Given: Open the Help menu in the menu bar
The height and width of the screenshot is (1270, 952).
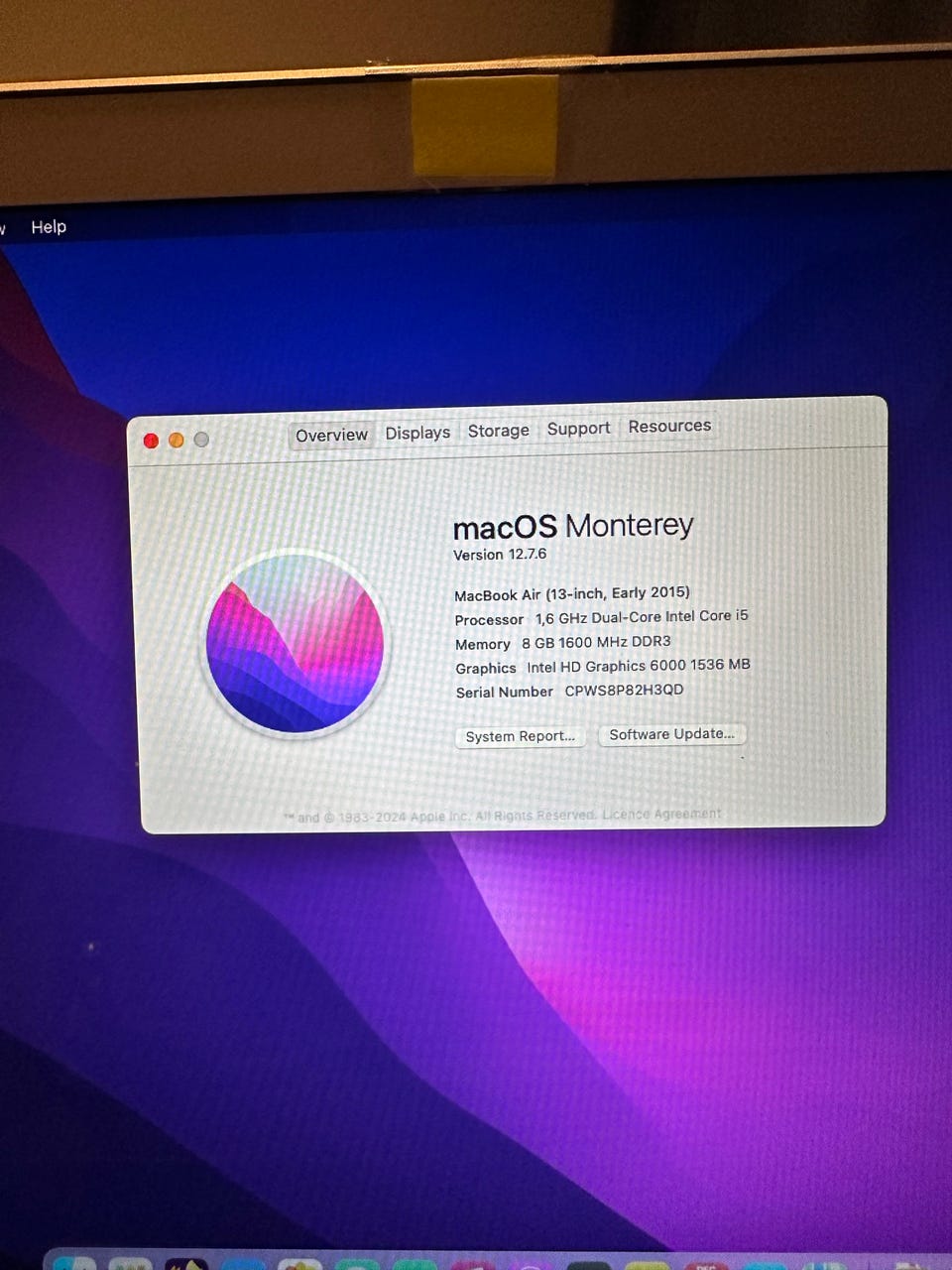Looking at the screenshot, I should click(x=49, y=227).
